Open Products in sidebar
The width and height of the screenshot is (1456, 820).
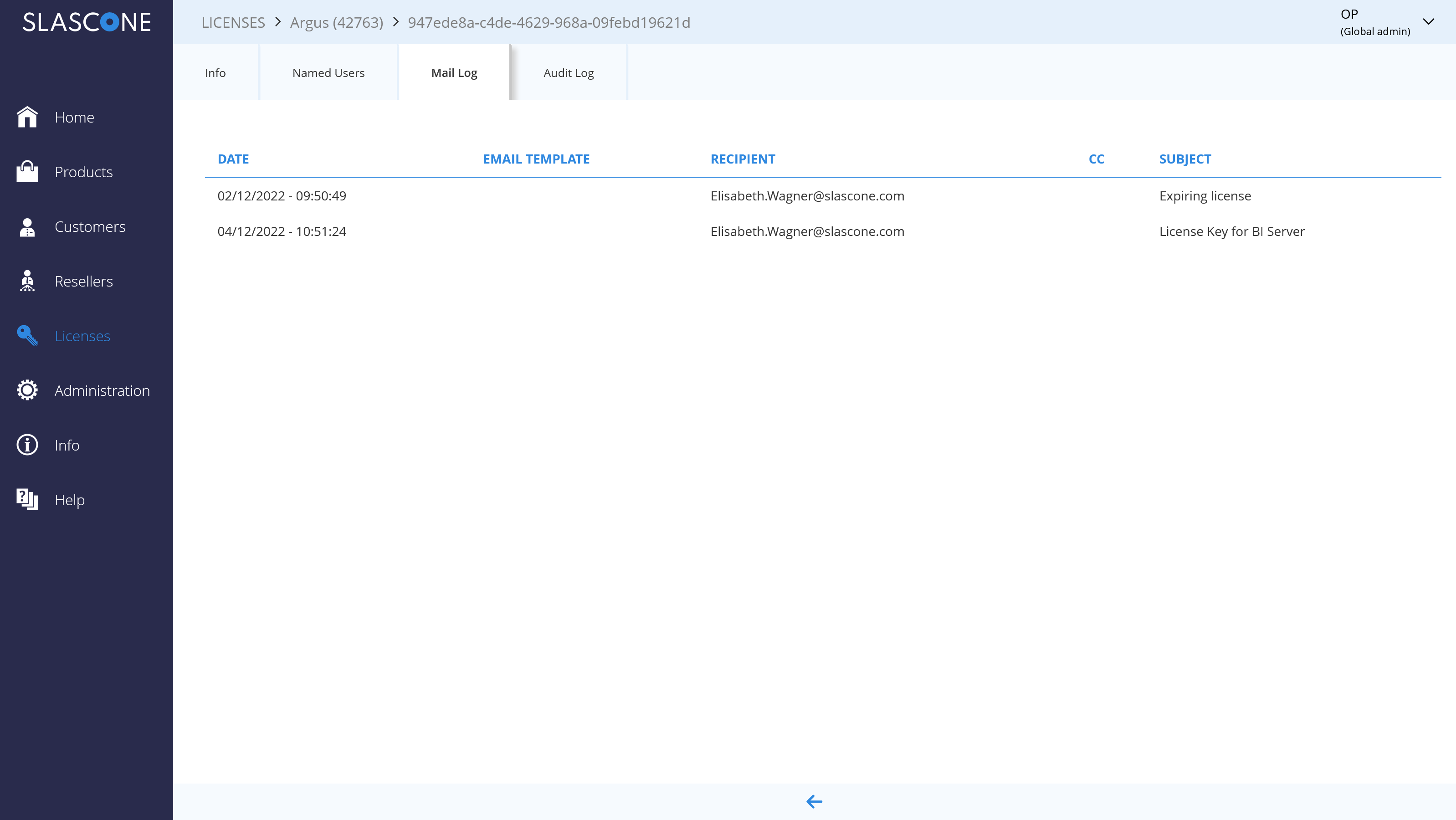(x=84, y=172)
